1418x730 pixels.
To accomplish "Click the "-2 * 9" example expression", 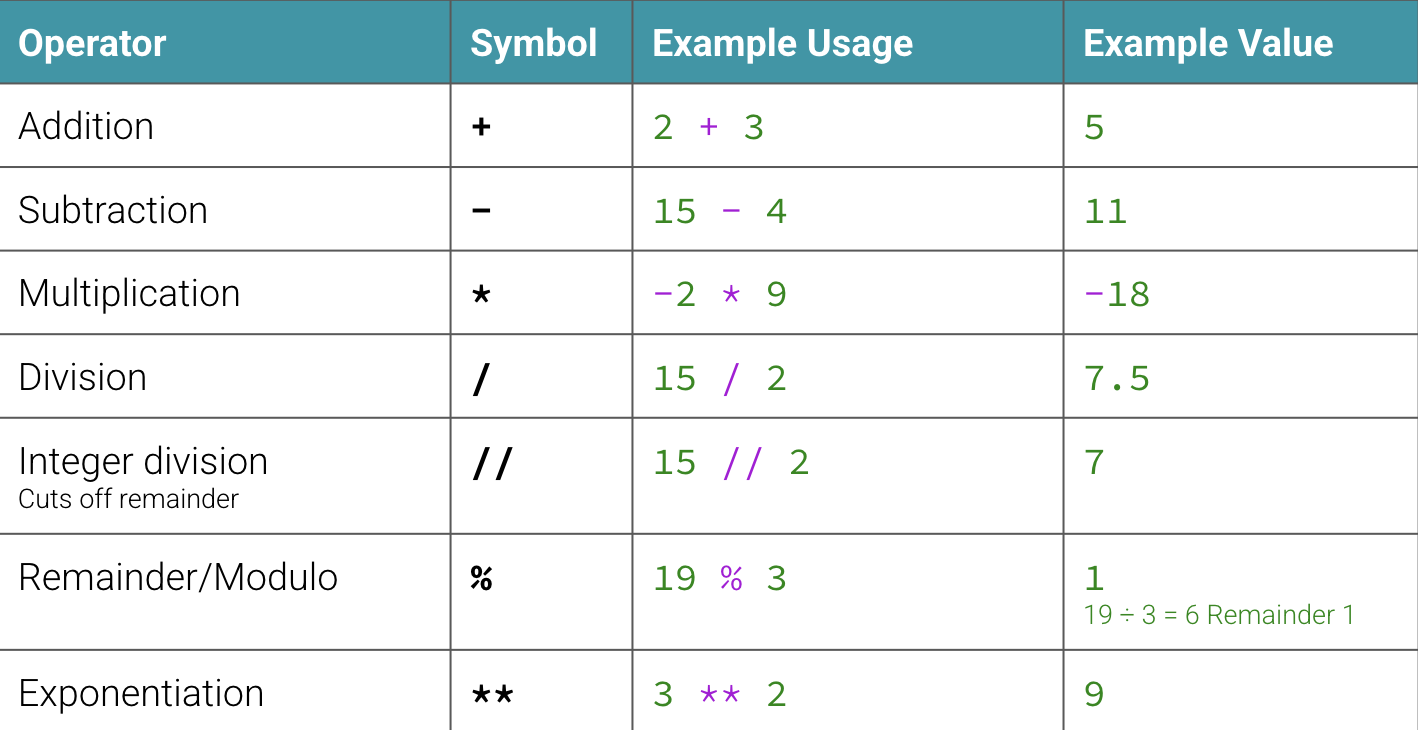I will 719,295.
